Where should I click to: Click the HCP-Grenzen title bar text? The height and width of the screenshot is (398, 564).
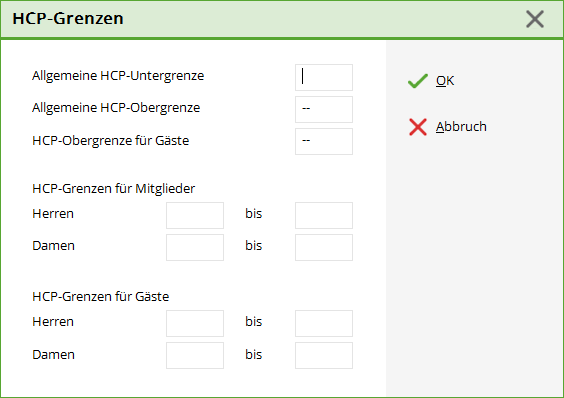click(68, 18)
